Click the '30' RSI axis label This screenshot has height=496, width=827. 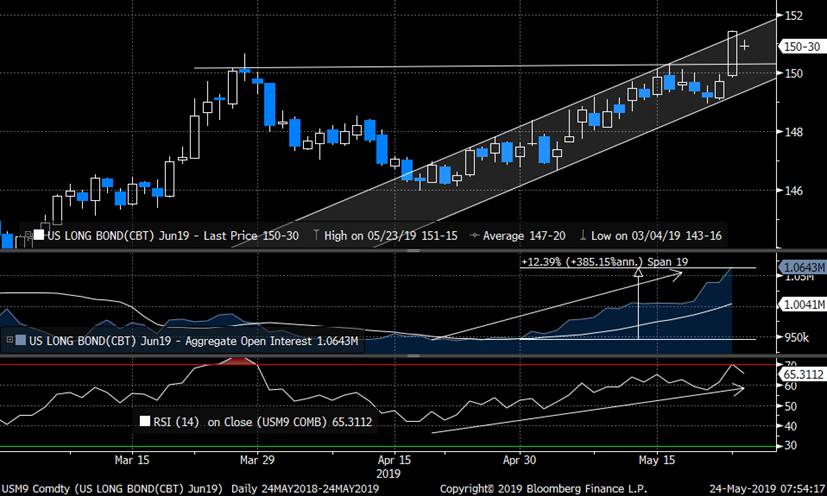pos(790,445)
